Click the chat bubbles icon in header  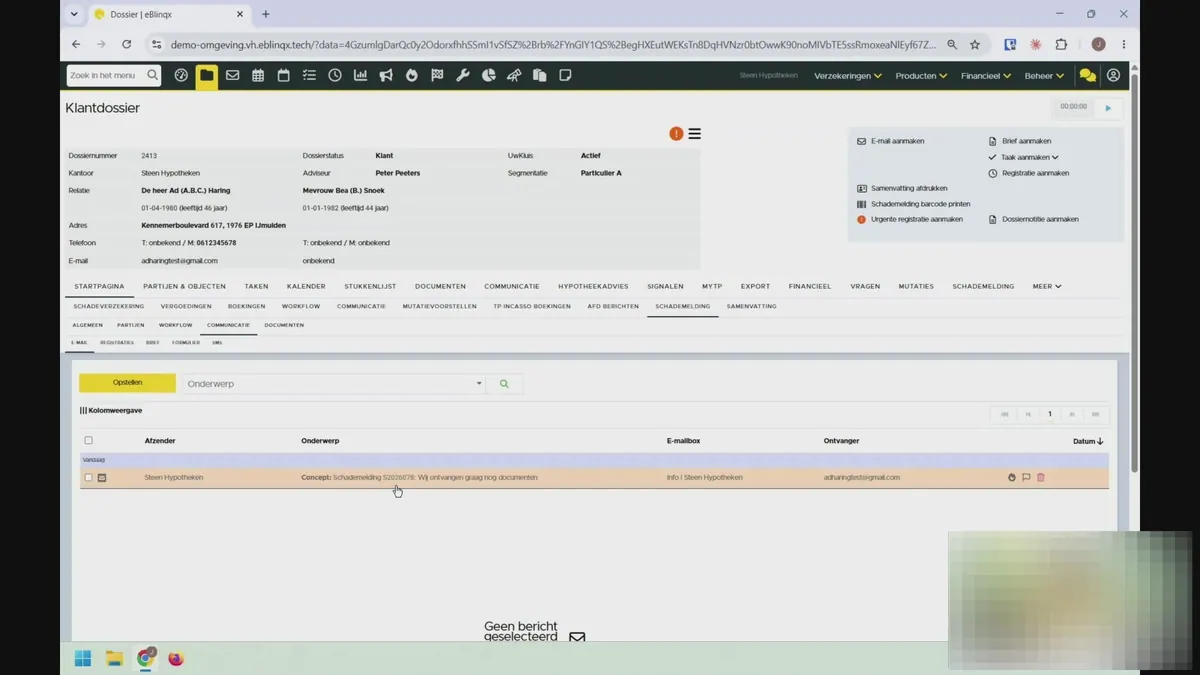1087,76
